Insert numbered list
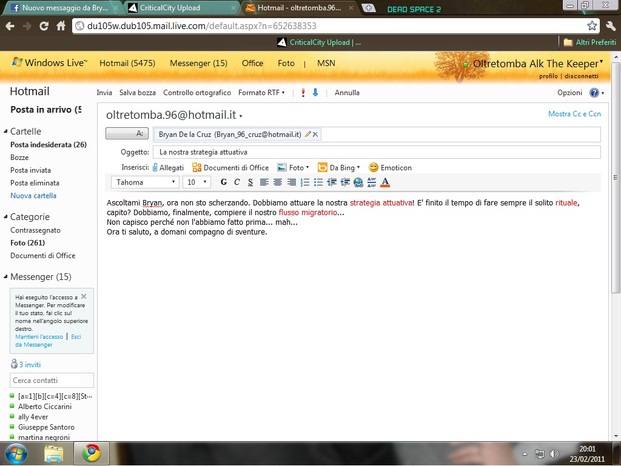 click(x=305, y=182)
